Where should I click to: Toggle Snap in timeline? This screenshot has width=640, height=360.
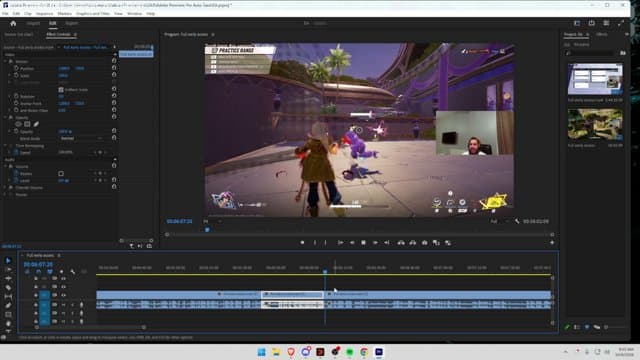(38, 272)
